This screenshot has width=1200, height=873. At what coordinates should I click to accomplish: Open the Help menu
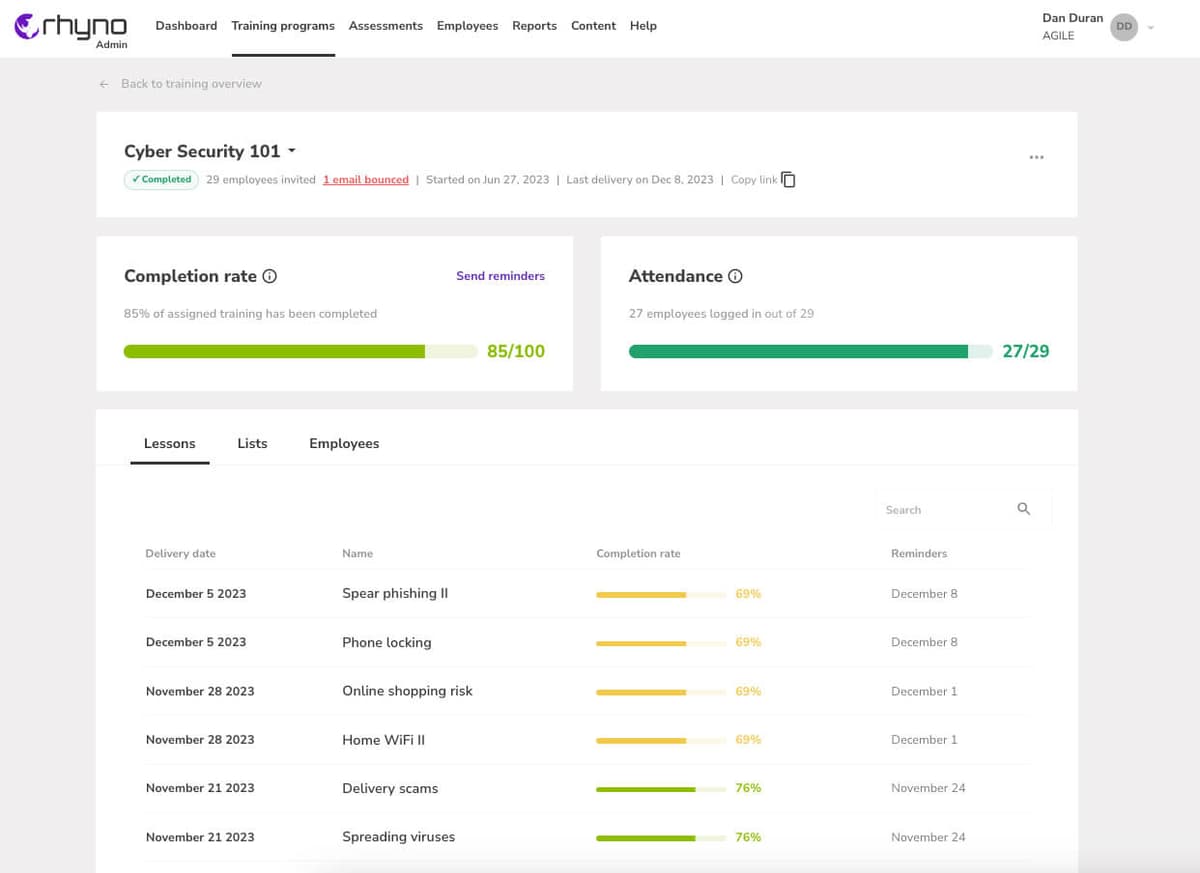coord(643,26)
